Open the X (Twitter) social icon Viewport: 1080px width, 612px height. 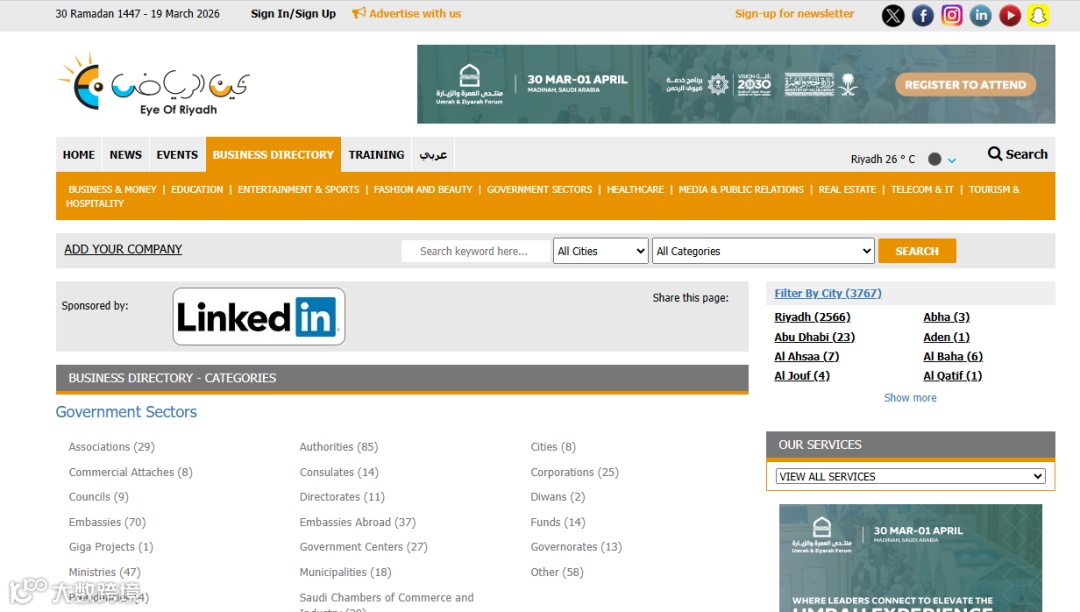coord(893,15)
